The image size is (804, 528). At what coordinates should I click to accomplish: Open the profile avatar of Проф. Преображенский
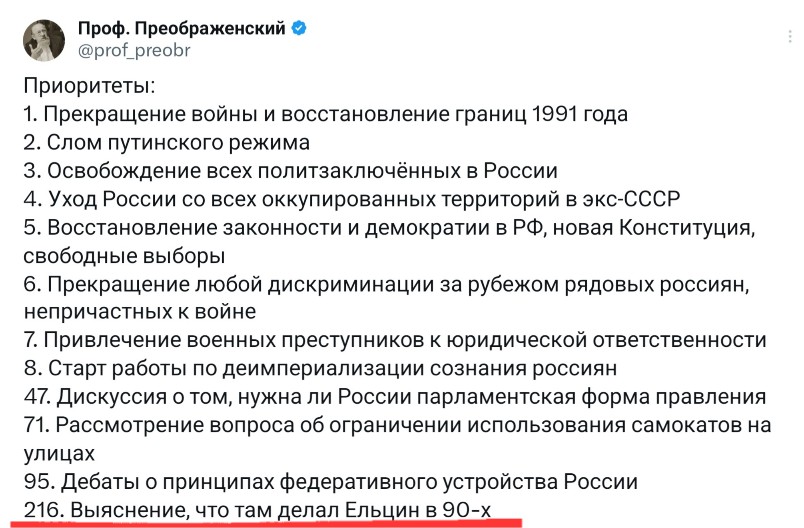[x=44, y=40]
